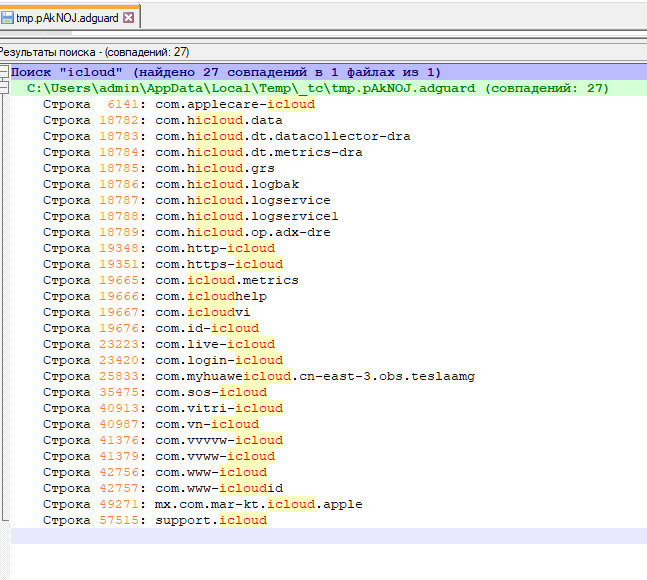The width and height of the screenshot is (647, 580).
Task: Open result line 18782 com.hicloud.data
Action: pos(163,120)
